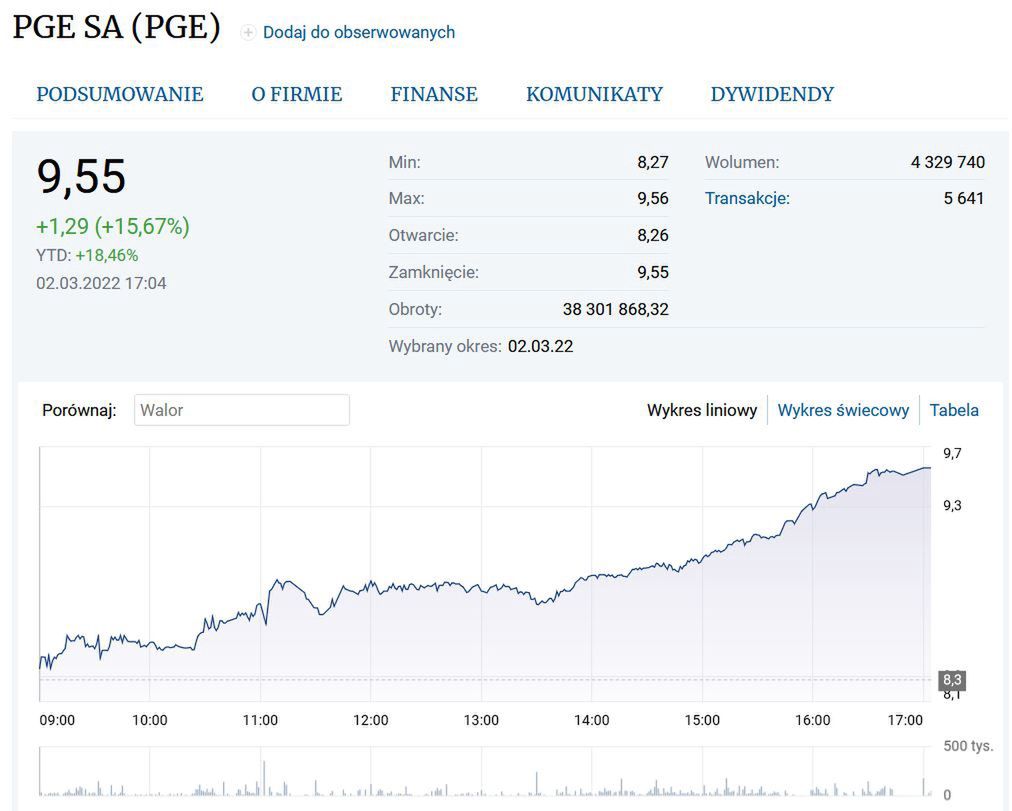The width and height of the screenshot is (1012, 811).
Task: Click the Transakcje link
Action: tap(747, 198)
